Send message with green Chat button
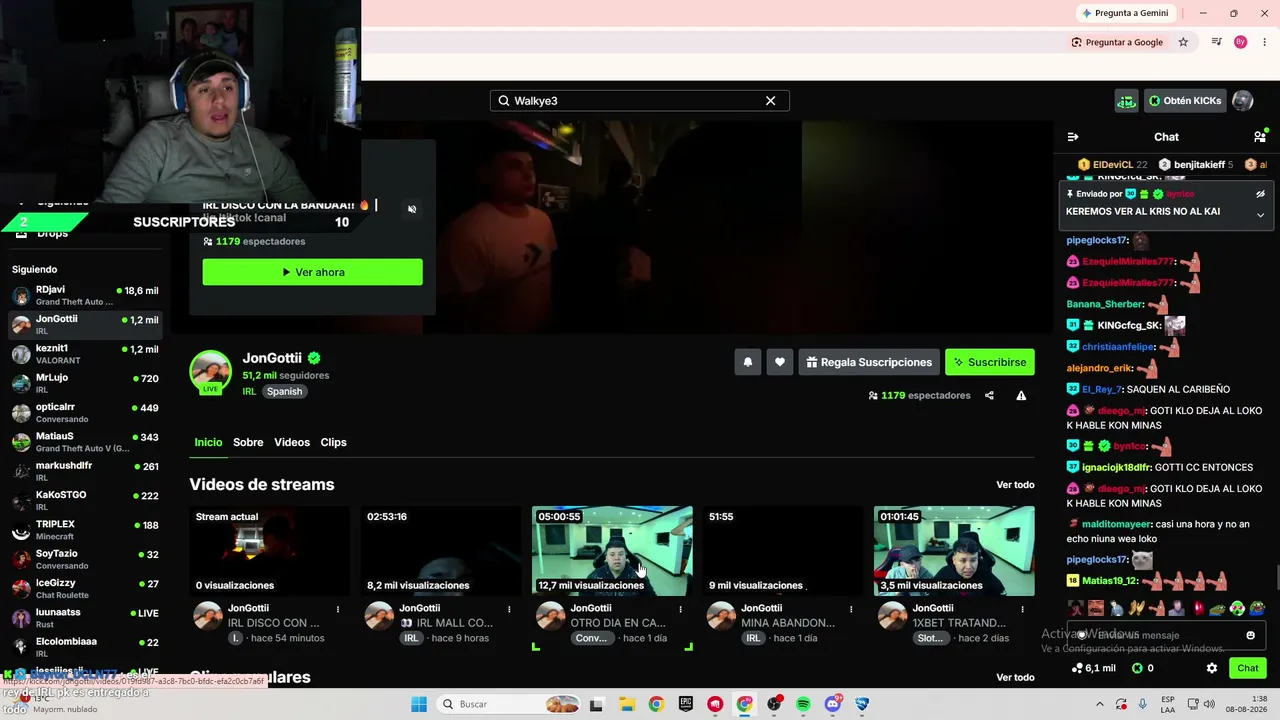 click(x=1247, y=668)
